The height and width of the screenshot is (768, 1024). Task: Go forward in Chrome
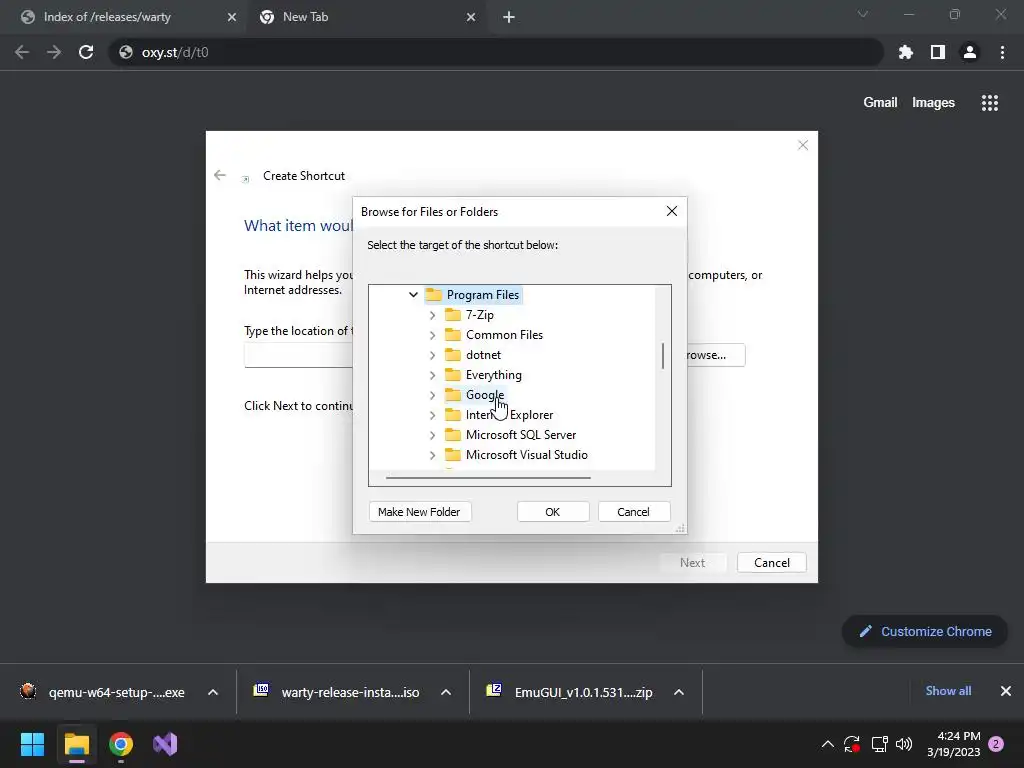[x=54, y=52]
